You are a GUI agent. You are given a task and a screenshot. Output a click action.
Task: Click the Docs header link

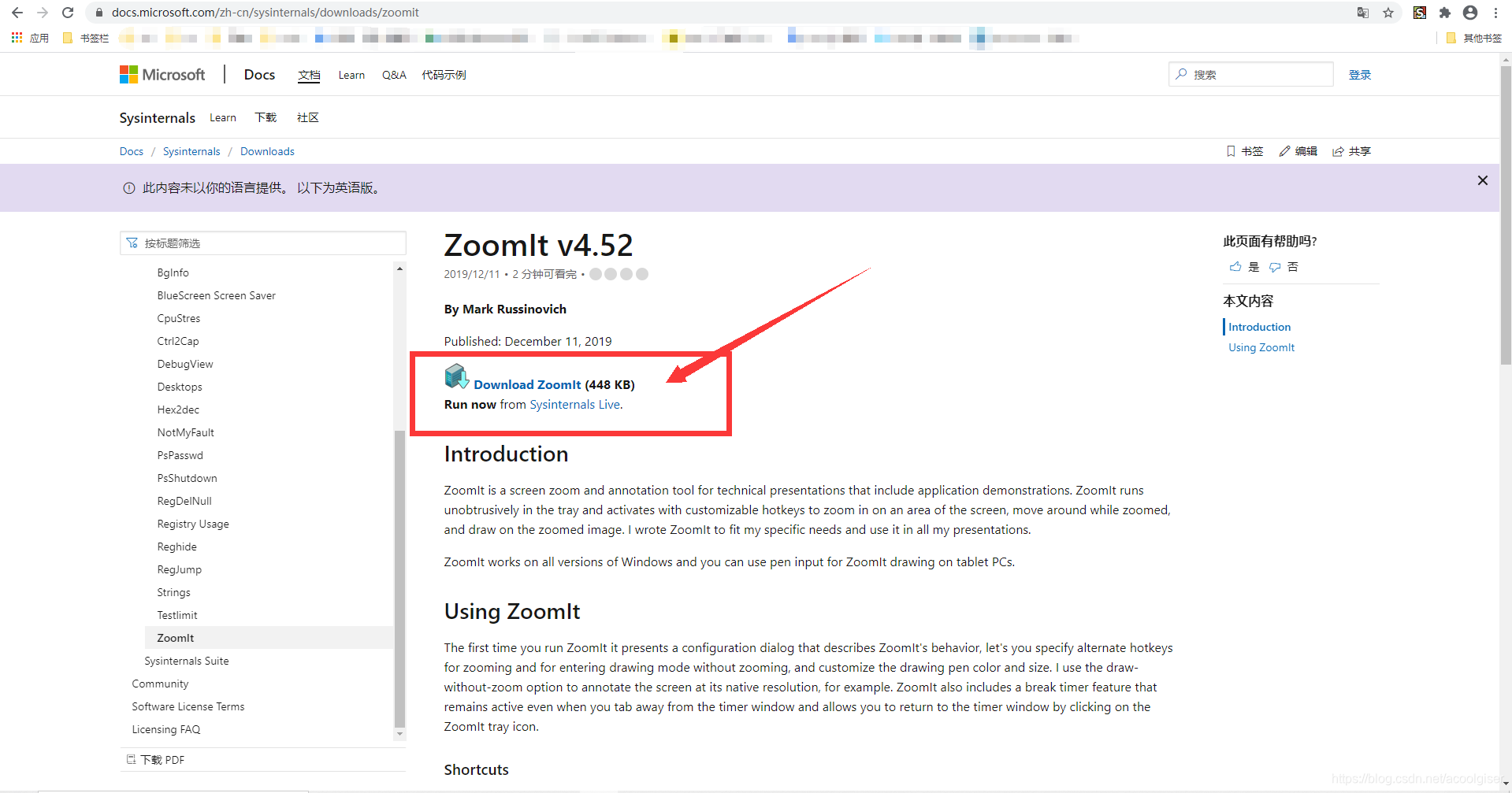(259, 75)
